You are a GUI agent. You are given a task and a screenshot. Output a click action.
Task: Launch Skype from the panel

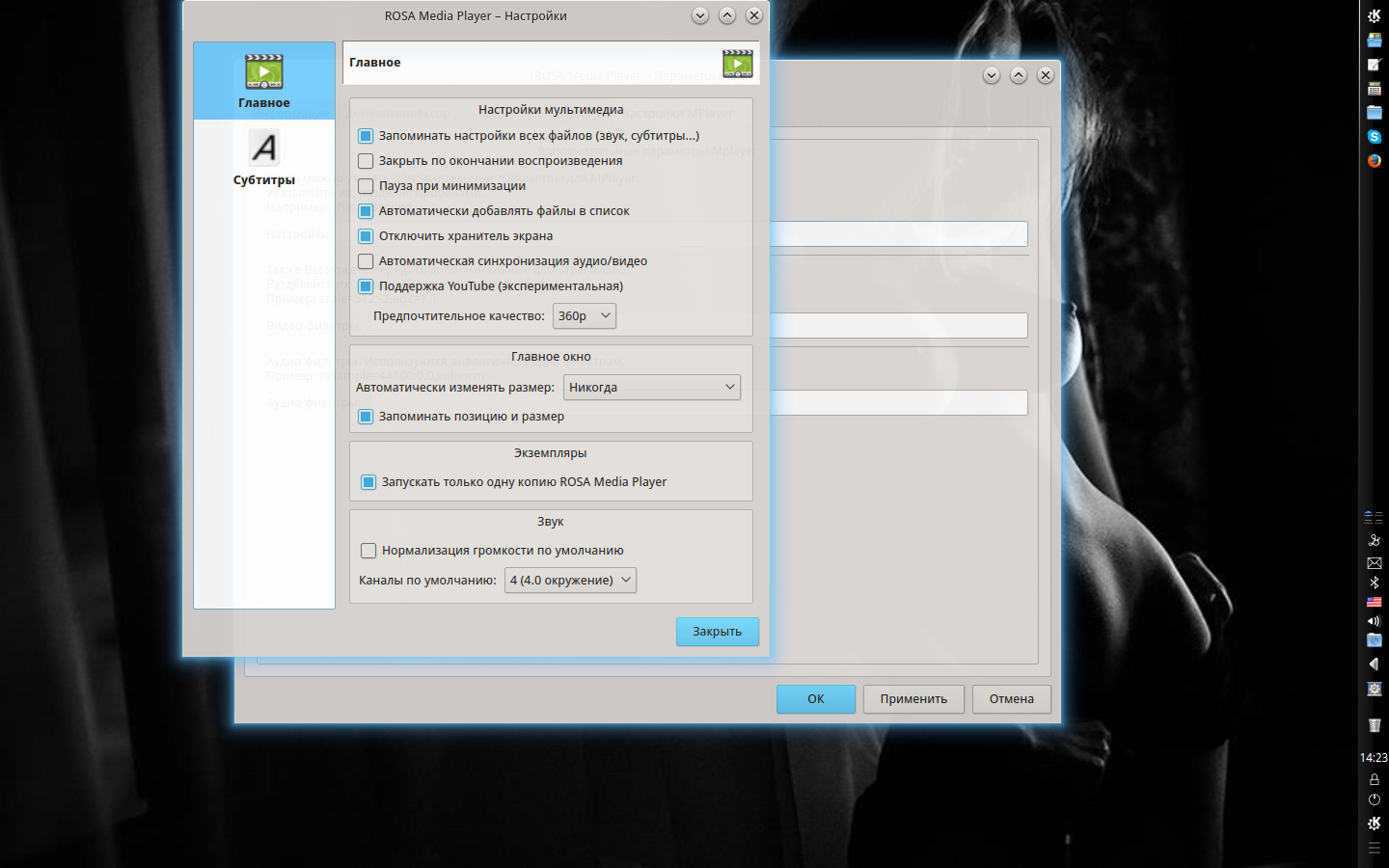click(1375, 137)
